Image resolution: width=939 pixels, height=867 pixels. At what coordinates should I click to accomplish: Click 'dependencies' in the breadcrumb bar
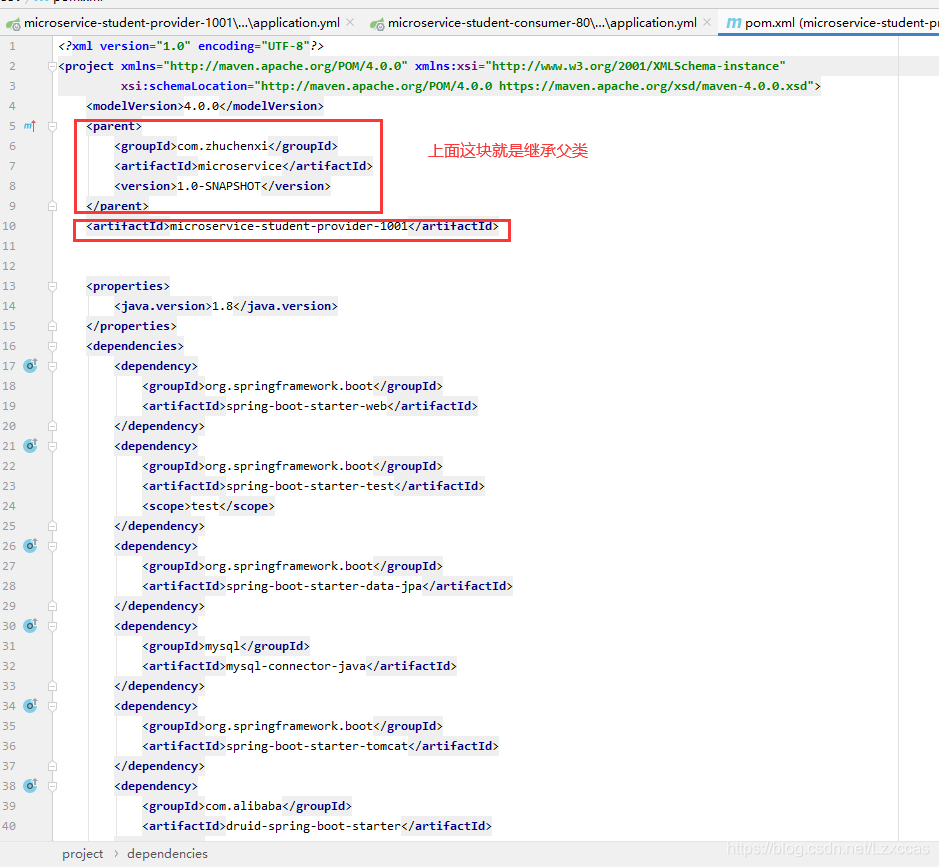167,854
